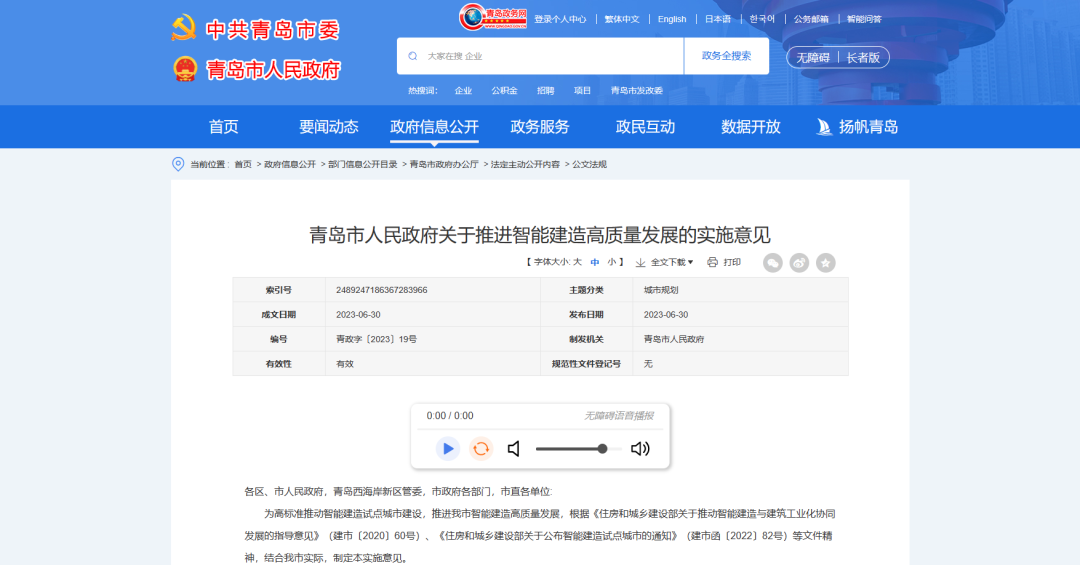The height and width of the screenshot is (565, 1080).
Task: Focus the search input field
Action: tap(540, 56)
